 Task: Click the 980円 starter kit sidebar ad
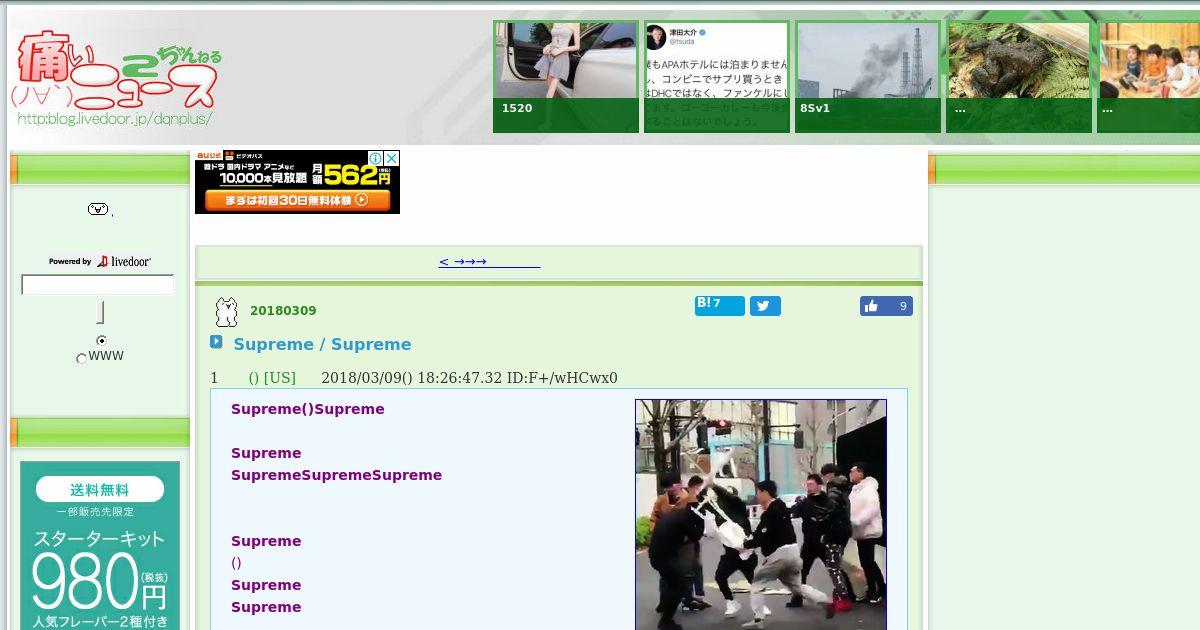click(x=100, y=545)
